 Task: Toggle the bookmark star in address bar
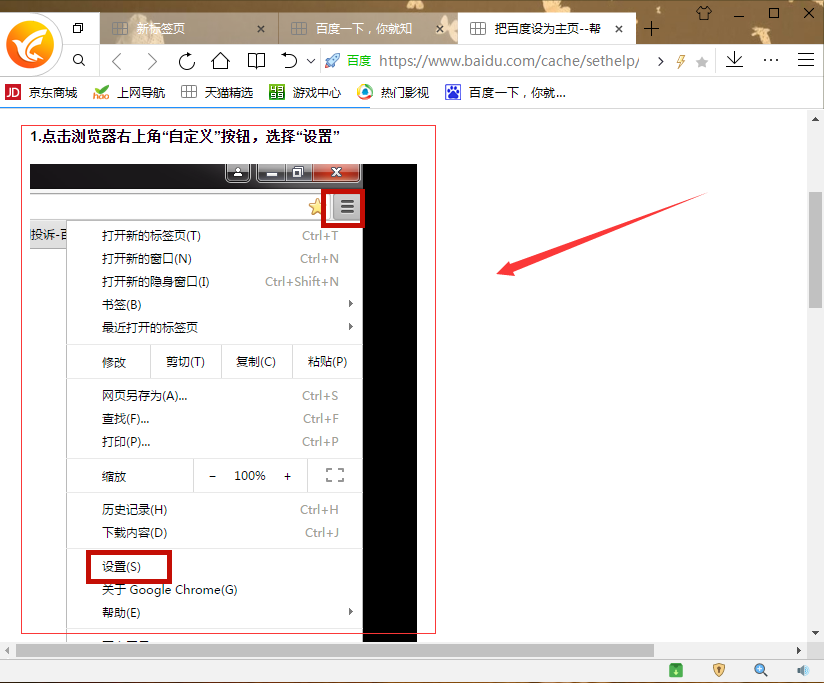point(702,61)
